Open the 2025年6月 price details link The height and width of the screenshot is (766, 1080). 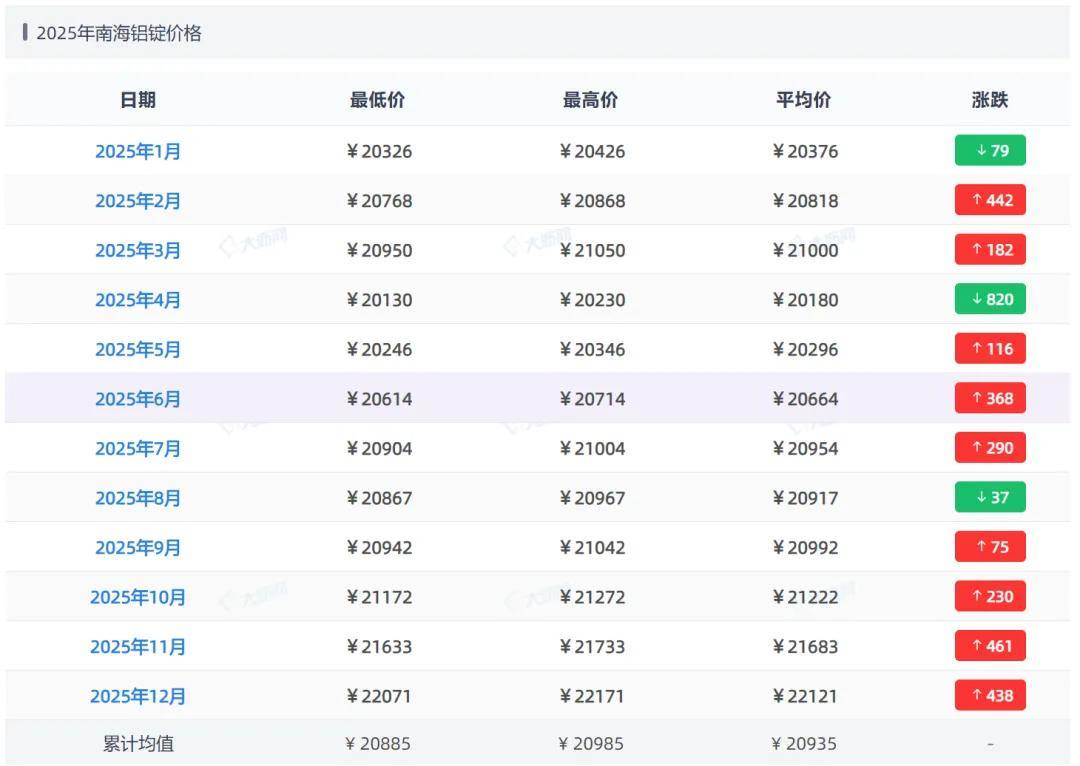coord(138,399)
